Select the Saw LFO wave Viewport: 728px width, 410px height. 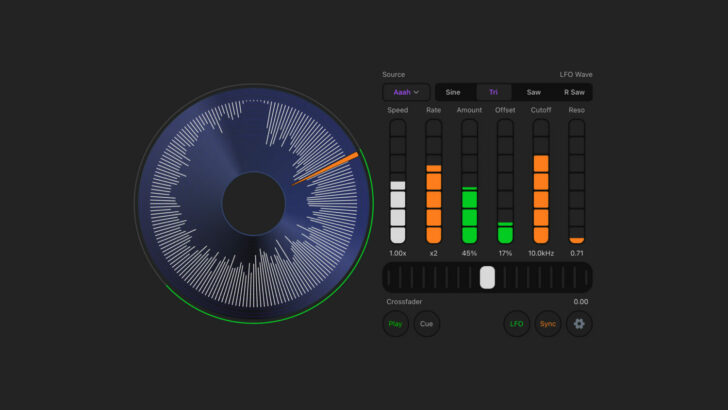pyautogui.click(x=533, y=92)
